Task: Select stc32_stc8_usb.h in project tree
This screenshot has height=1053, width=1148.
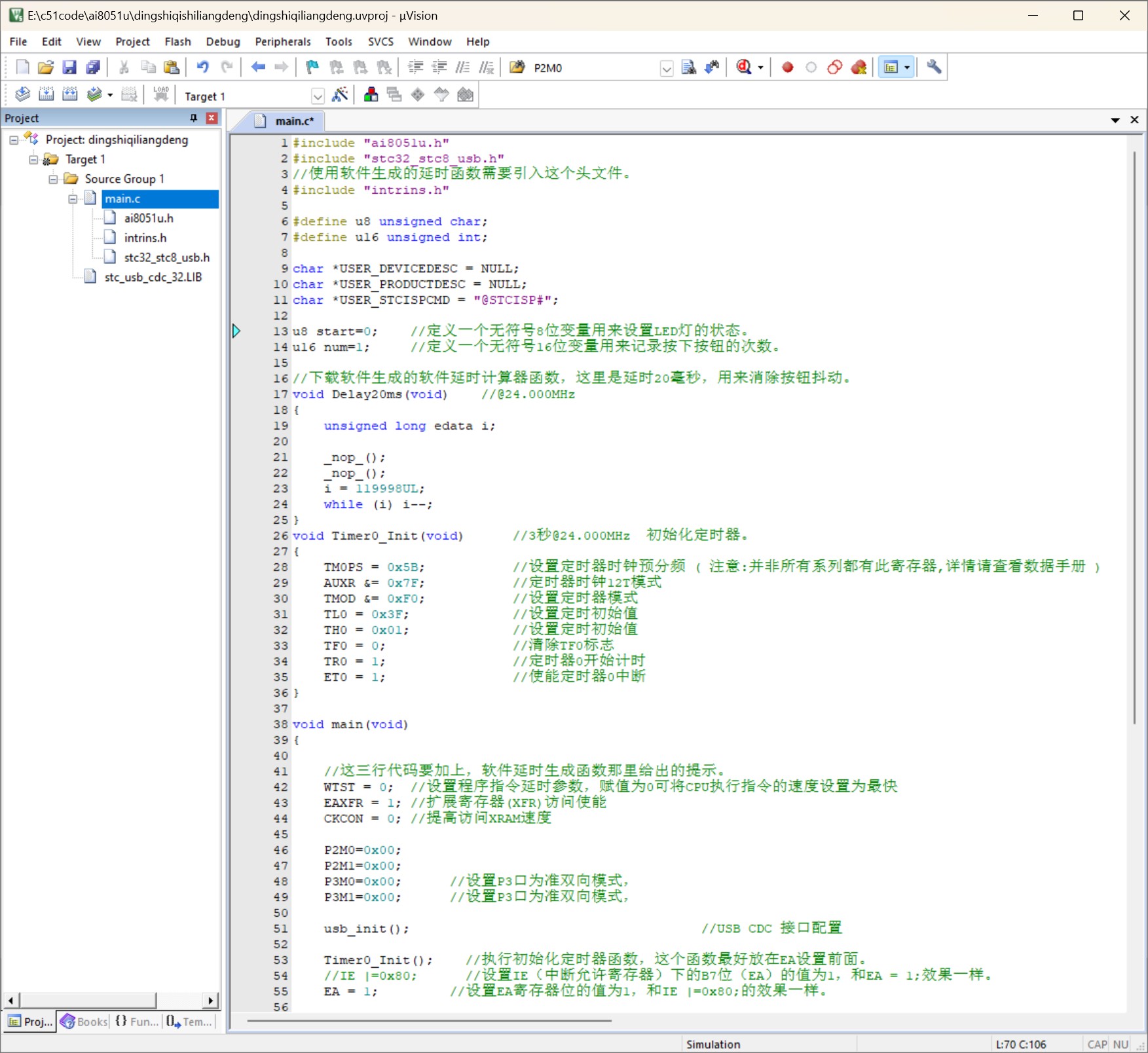Action: tap(167, 257)
